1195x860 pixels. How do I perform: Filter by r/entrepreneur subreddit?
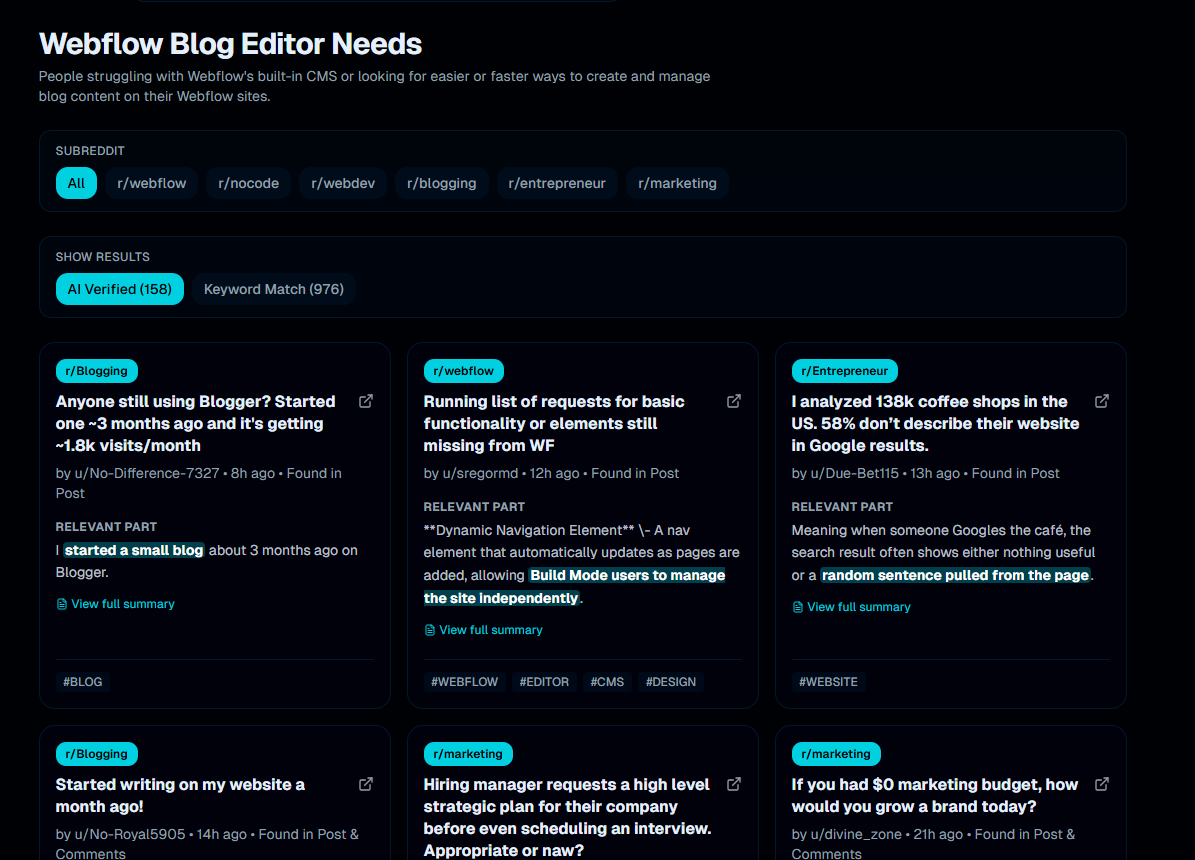[x=557, y=183]
